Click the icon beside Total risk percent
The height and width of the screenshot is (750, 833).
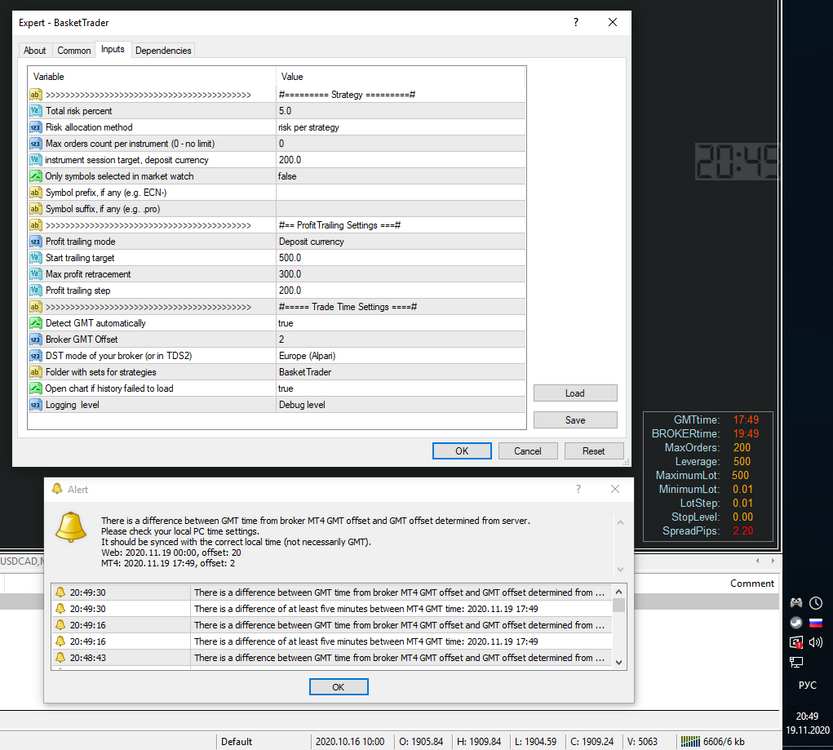35,111
